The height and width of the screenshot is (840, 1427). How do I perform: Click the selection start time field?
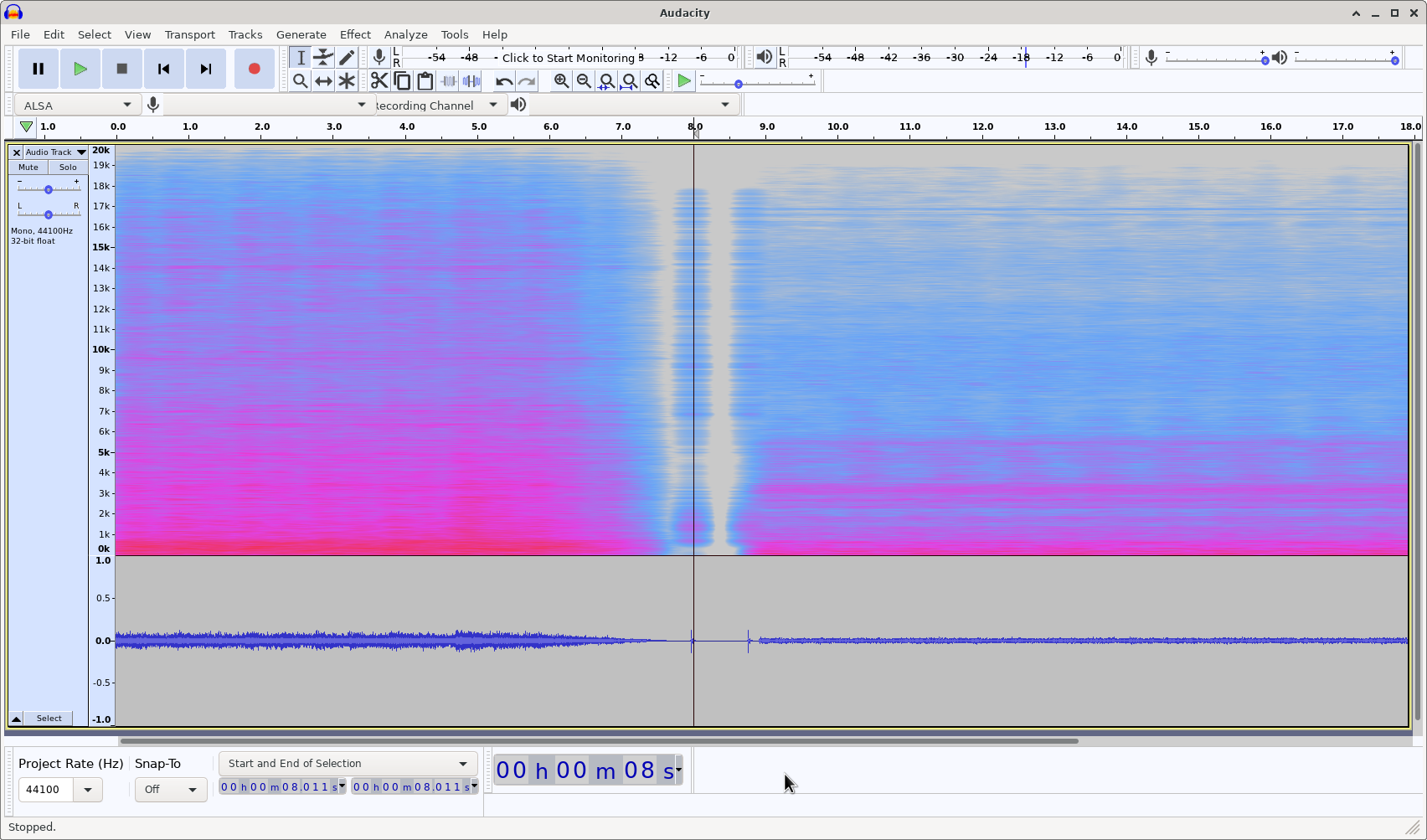tap(282, 786)
